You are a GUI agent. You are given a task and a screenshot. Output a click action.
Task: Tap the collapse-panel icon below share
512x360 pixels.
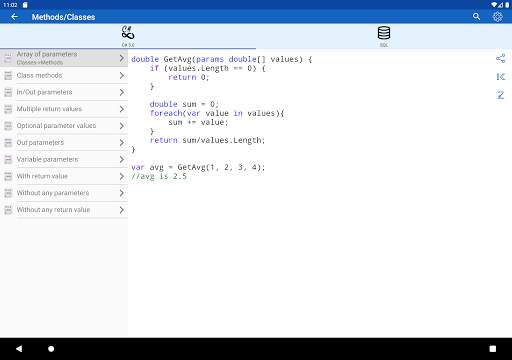pos(500,77)
